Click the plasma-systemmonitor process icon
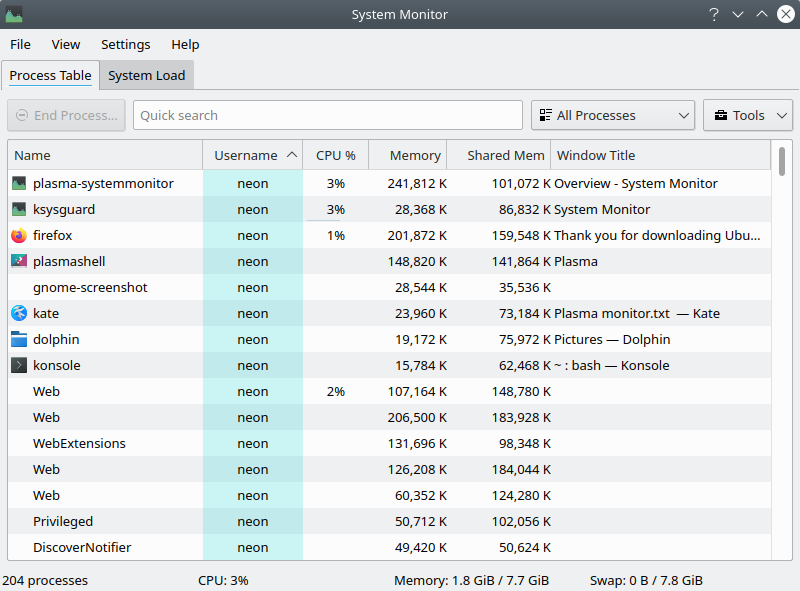 pos(19,183)
